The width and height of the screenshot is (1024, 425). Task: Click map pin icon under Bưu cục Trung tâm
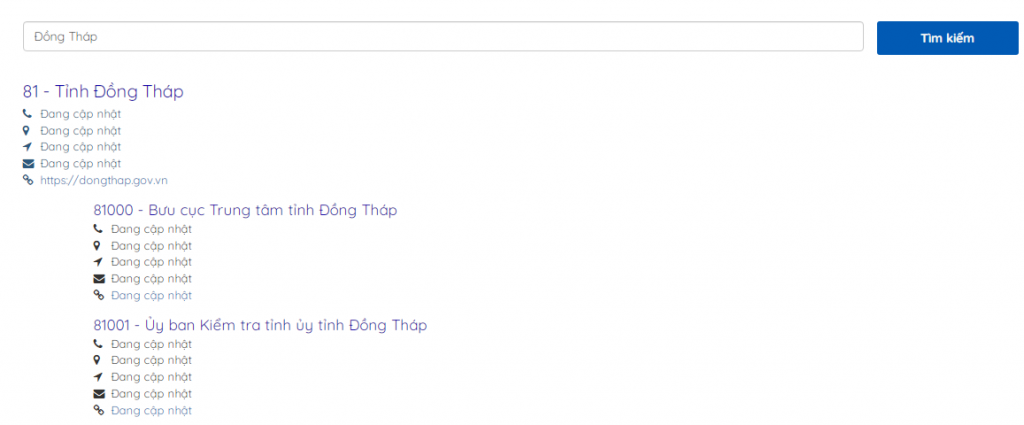tap(97, 246)
